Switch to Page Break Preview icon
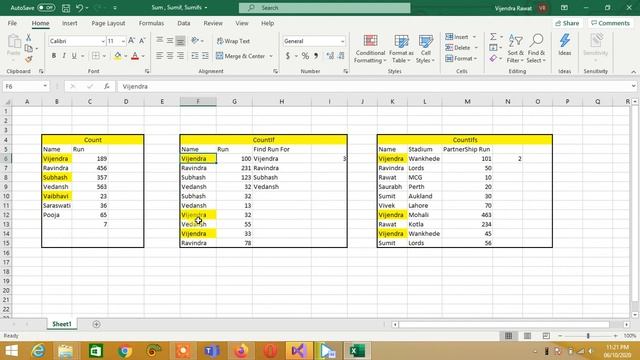 (546, 336)
